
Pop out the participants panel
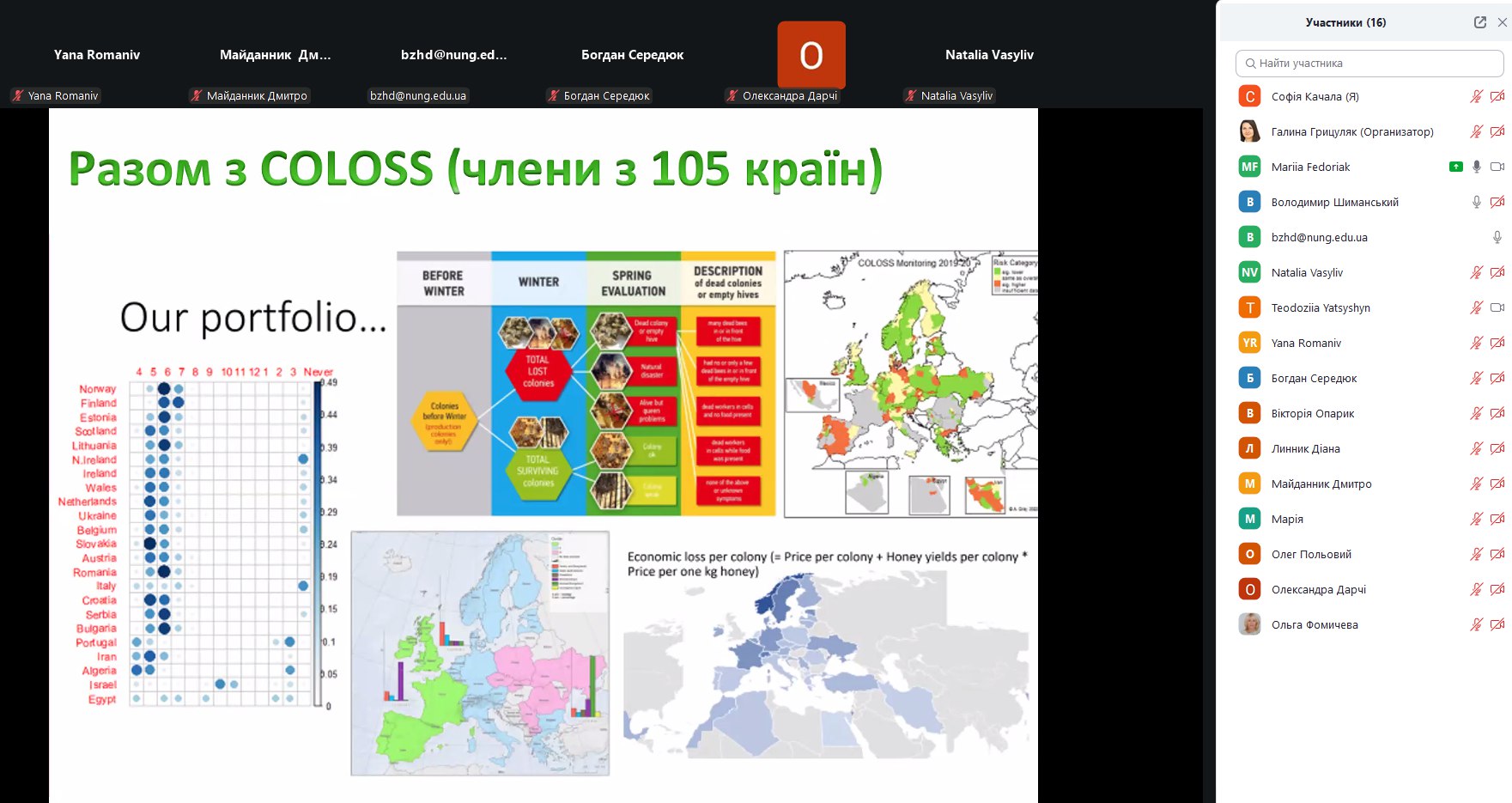tap(1479, 22)
